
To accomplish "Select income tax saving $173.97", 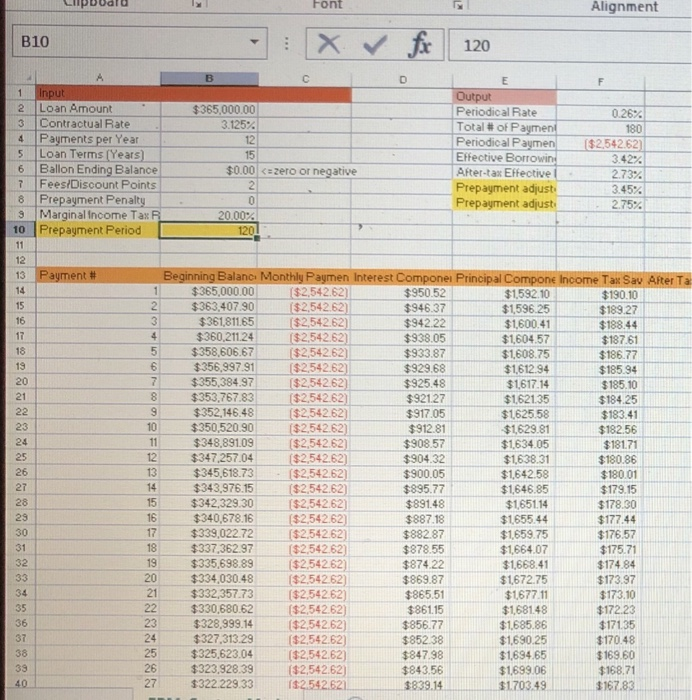I will (x=600, y=580).
